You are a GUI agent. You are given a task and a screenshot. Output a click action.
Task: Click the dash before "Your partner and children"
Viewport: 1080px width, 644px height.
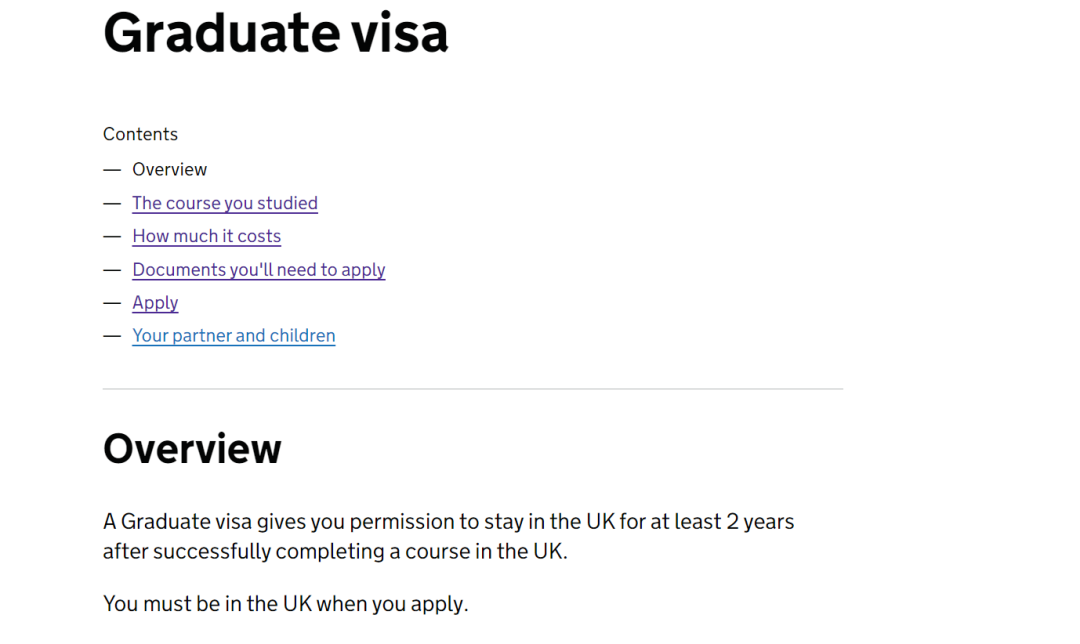pyautogui.click(x=112, y=336)
